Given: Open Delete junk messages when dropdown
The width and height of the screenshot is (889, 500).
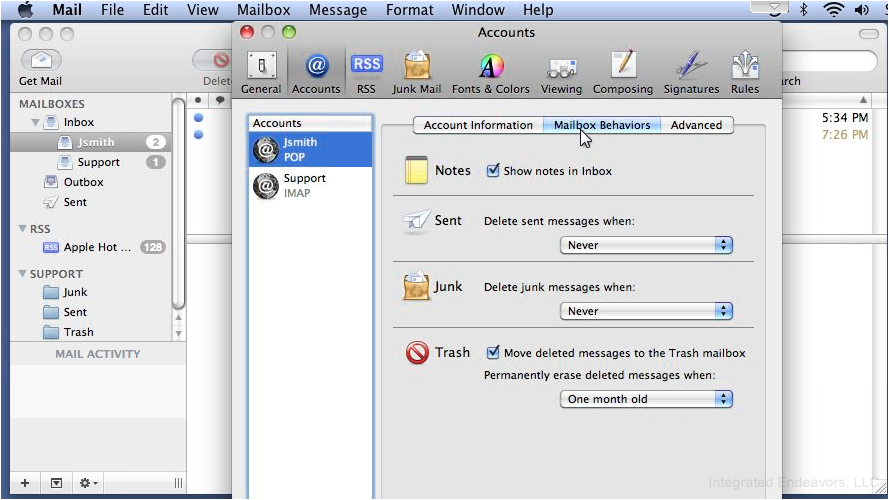Looking at the screenshot, I should click(646, 311).
